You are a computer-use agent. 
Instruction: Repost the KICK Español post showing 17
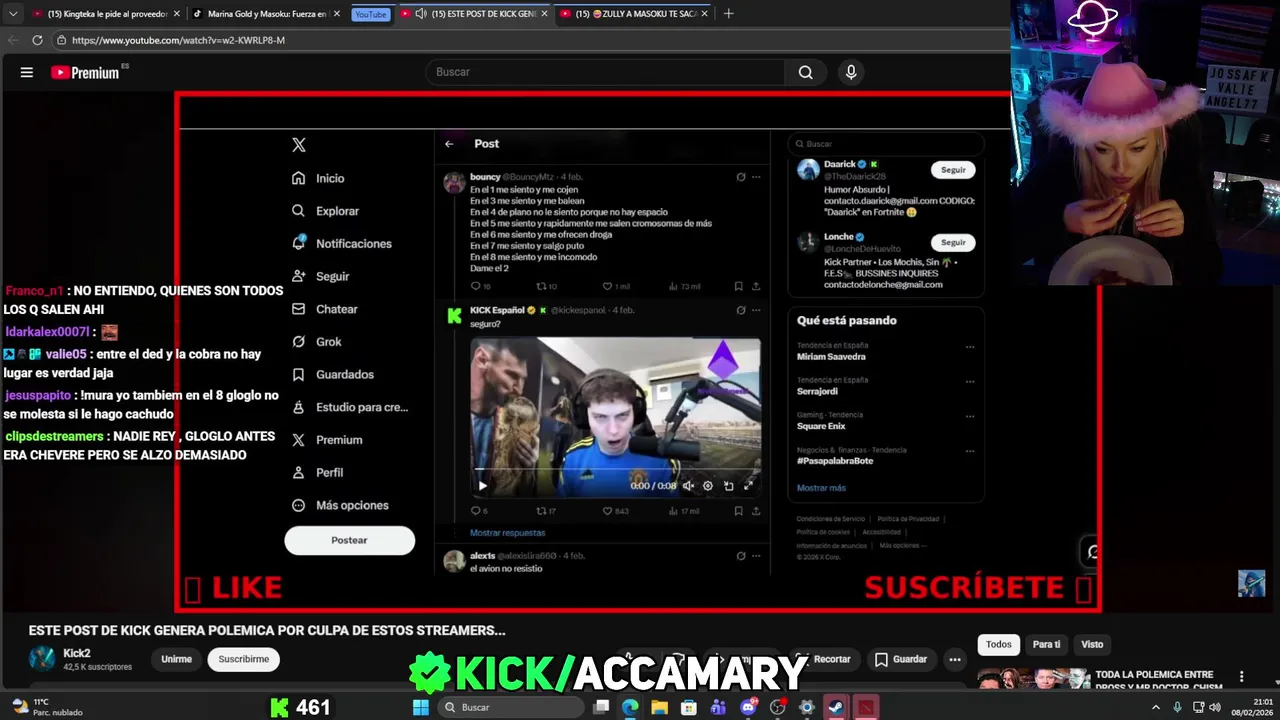546,511
